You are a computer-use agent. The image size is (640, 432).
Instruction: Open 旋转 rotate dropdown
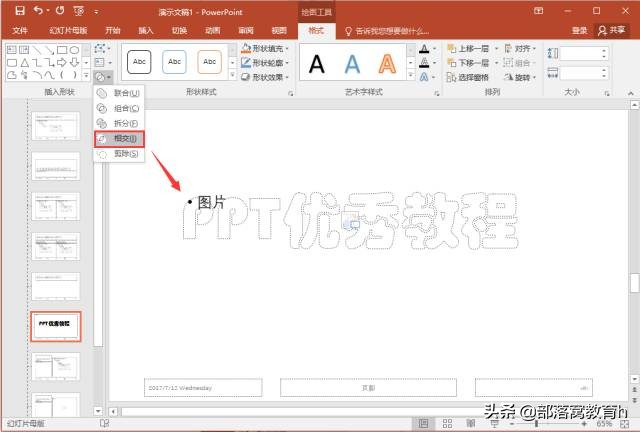tap(520, 77)
